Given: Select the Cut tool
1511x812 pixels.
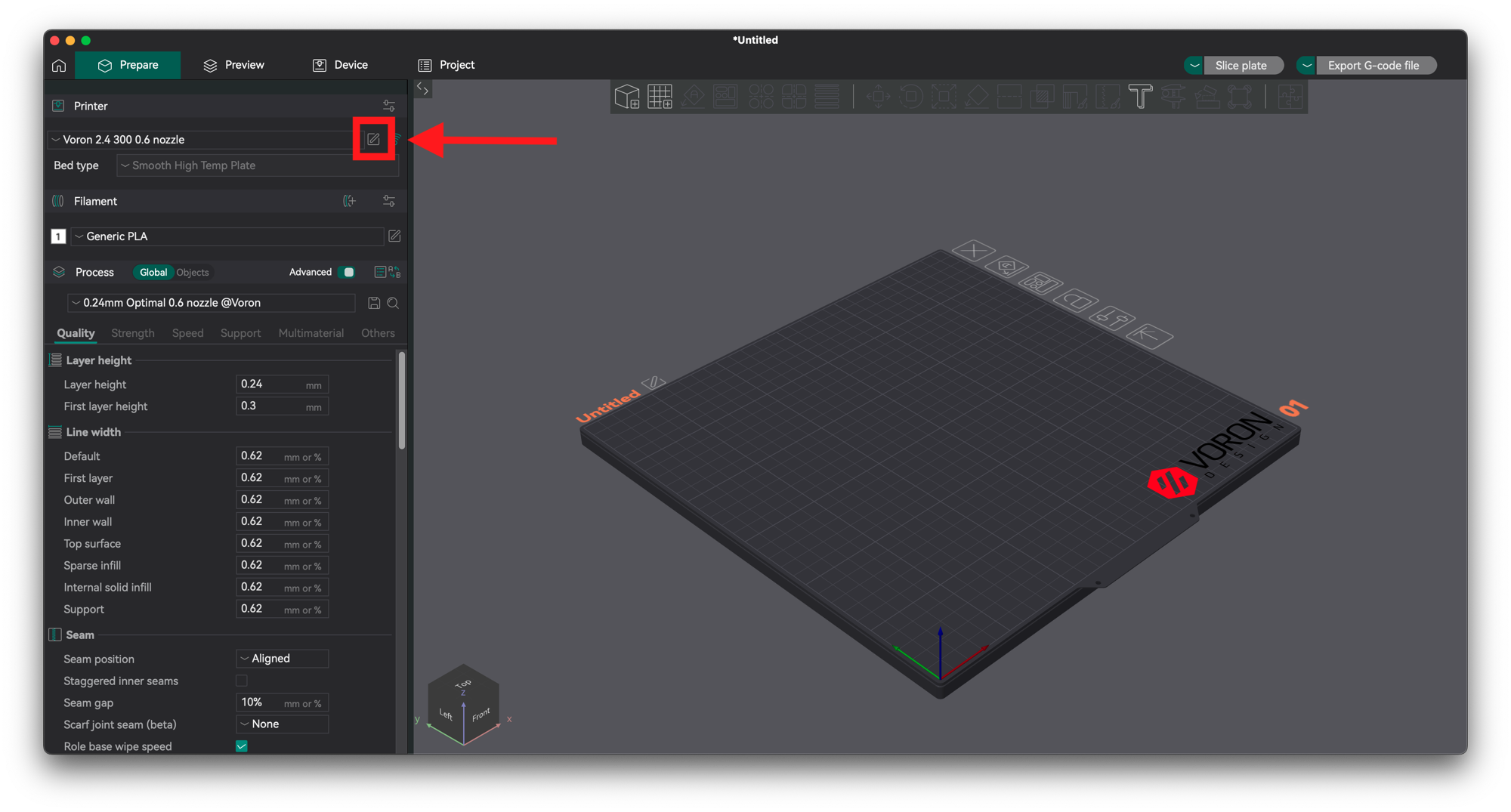Looking at the screenshot, I should [1009, 97].
